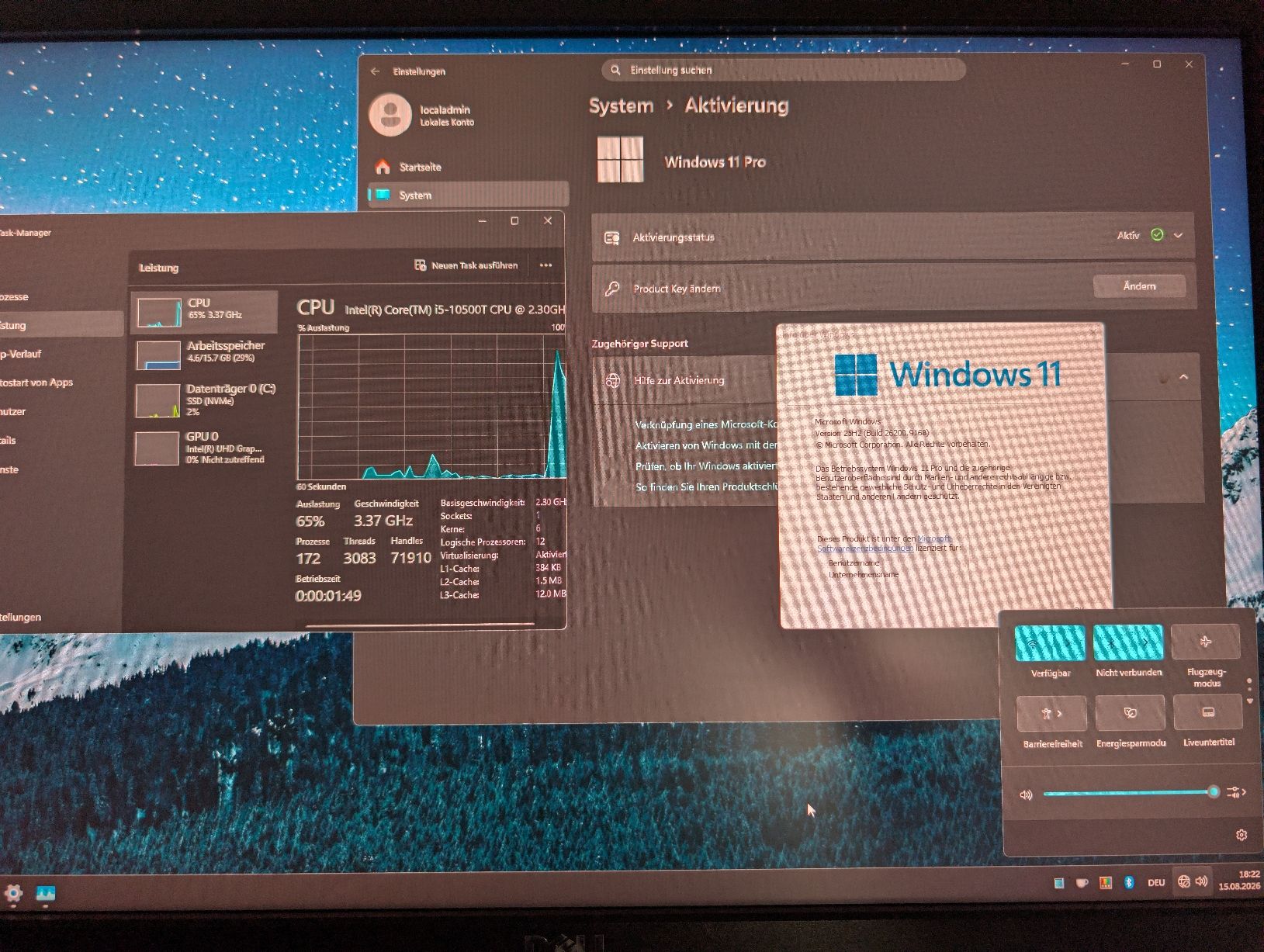This screenshot has height=952, width=1264.
Task: Click the speaker icon in system tray
Action: (1202, 881)
